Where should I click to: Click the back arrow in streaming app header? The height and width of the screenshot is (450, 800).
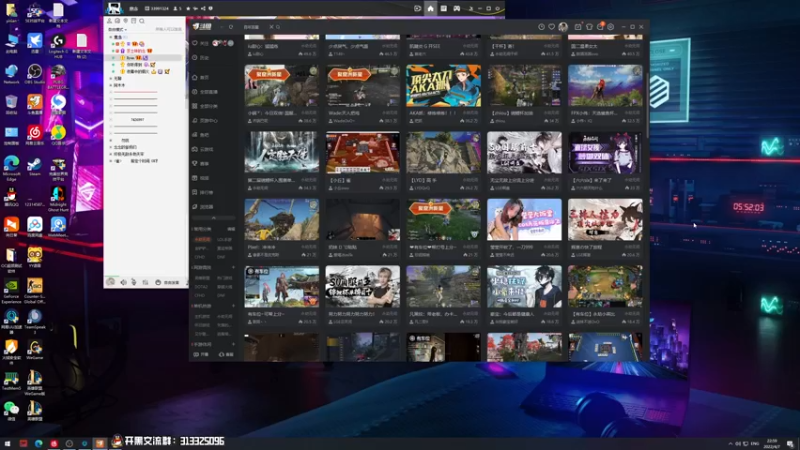222,27
